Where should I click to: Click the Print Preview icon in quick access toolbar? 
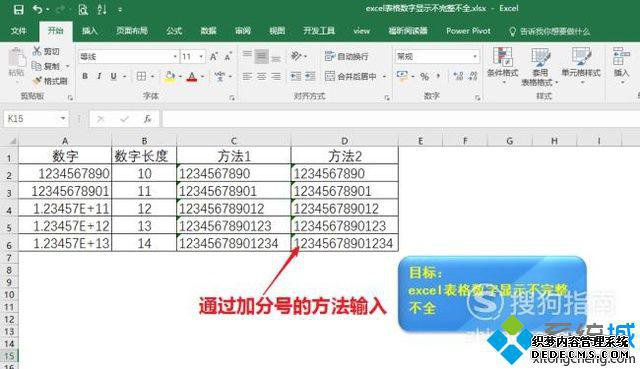(83, 9)
